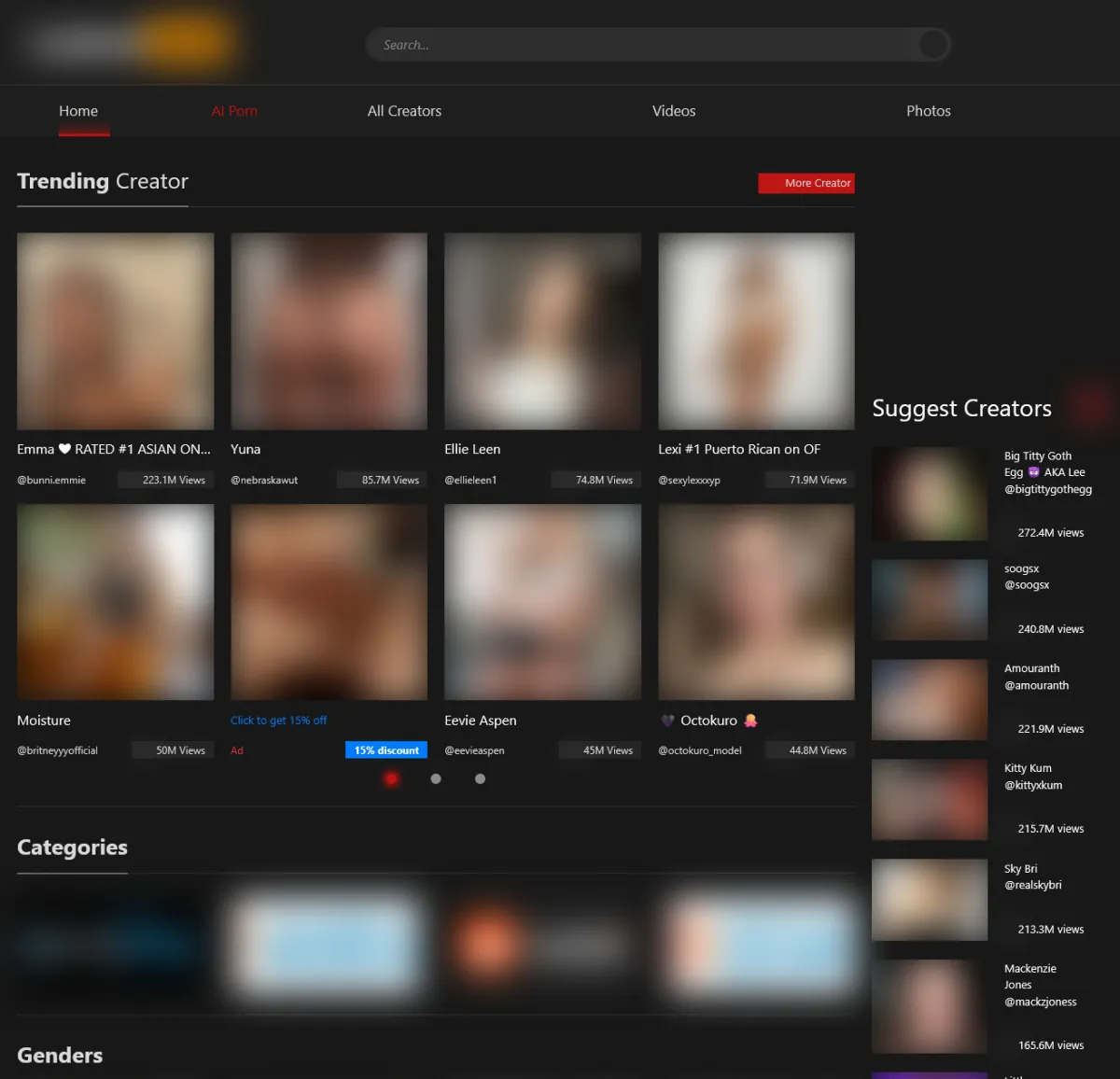Follow the 'Click to get 15% off' link

click(278, 721)
